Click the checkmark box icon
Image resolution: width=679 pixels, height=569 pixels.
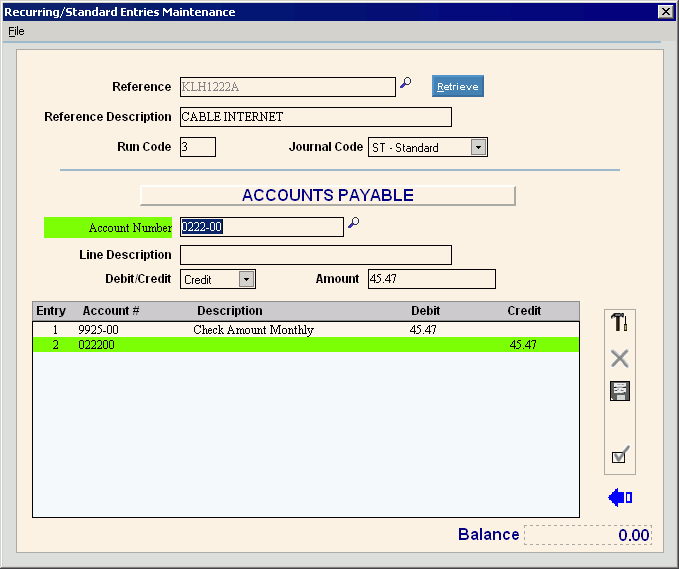point(619,456)
